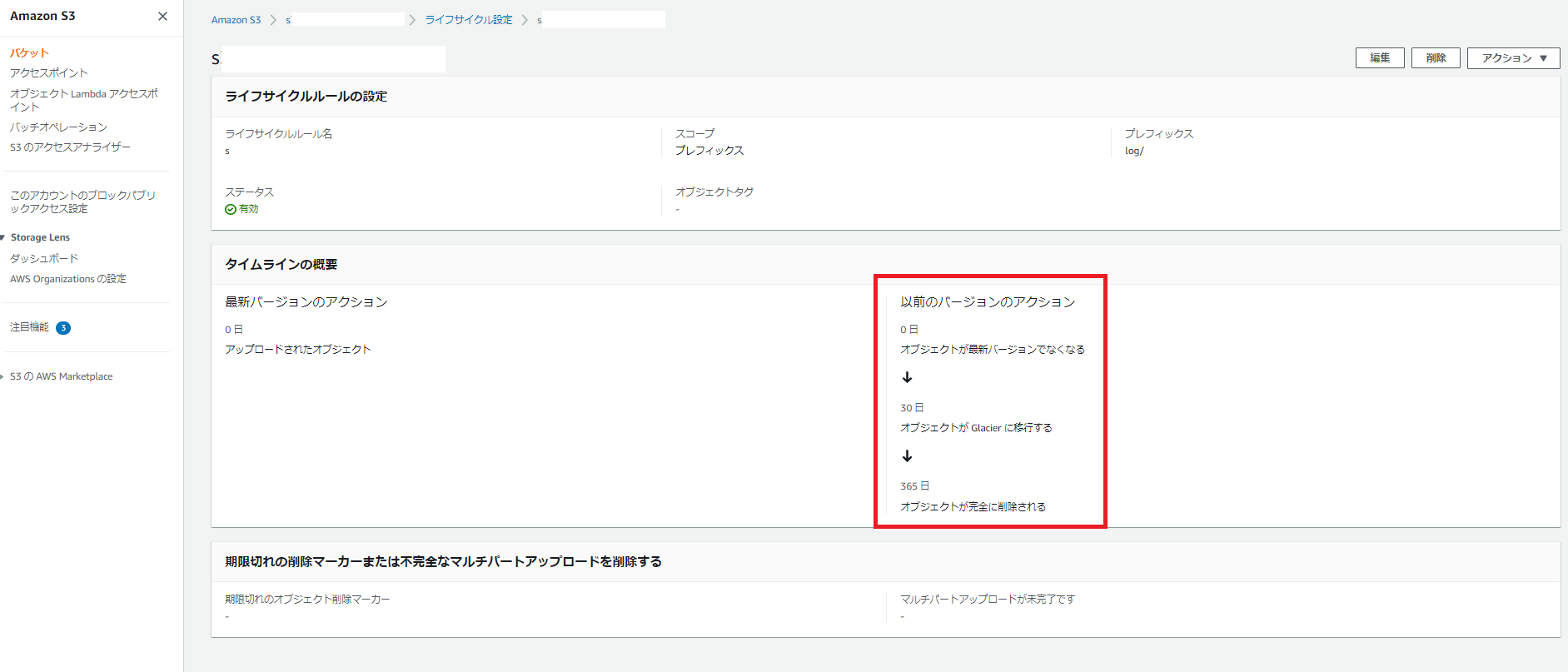Click the 30 日 timeline entry
1568x672 pixels.
[912, 408]
